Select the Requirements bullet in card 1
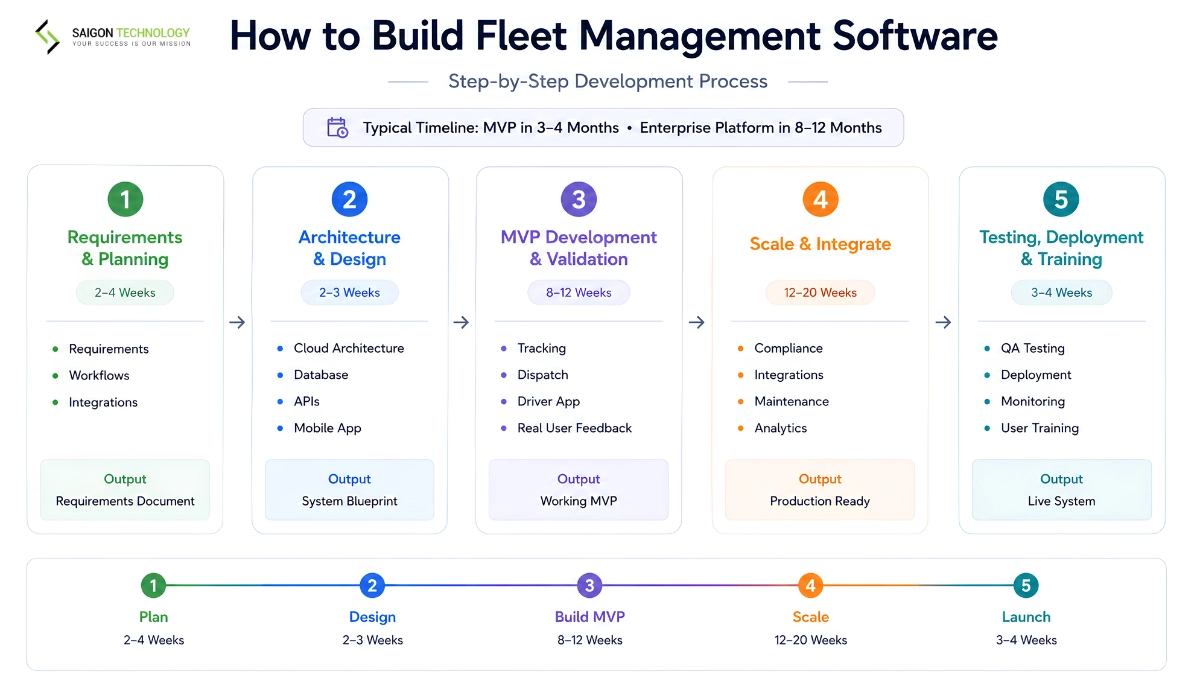This screenshot has width=1200, height=675. [x=100, y=349]
